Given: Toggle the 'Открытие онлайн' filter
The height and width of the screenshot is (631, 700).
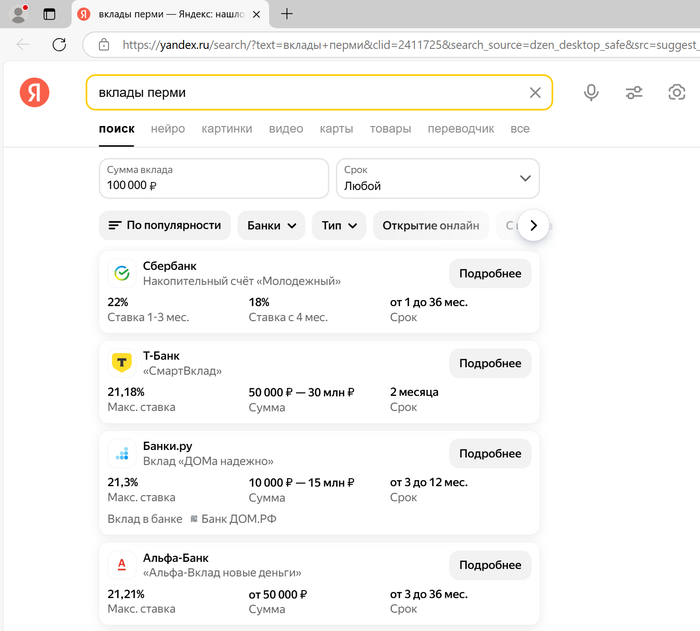Looking at the screenshot, I should [x=430, y=225].
